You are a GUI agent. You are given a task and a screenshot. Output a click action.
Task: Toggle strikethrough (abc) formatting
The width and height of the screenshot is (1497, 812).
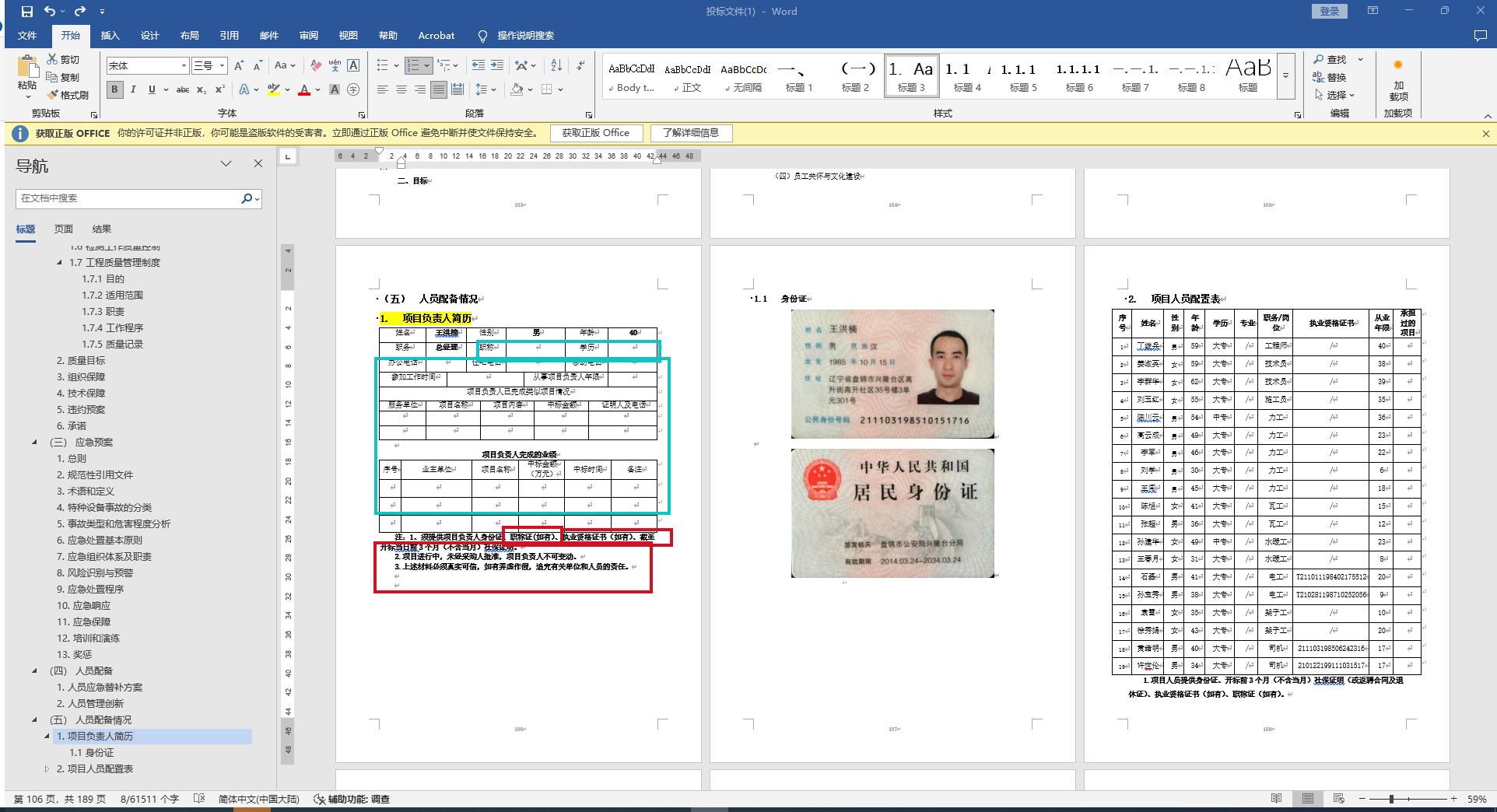(183, 89)
